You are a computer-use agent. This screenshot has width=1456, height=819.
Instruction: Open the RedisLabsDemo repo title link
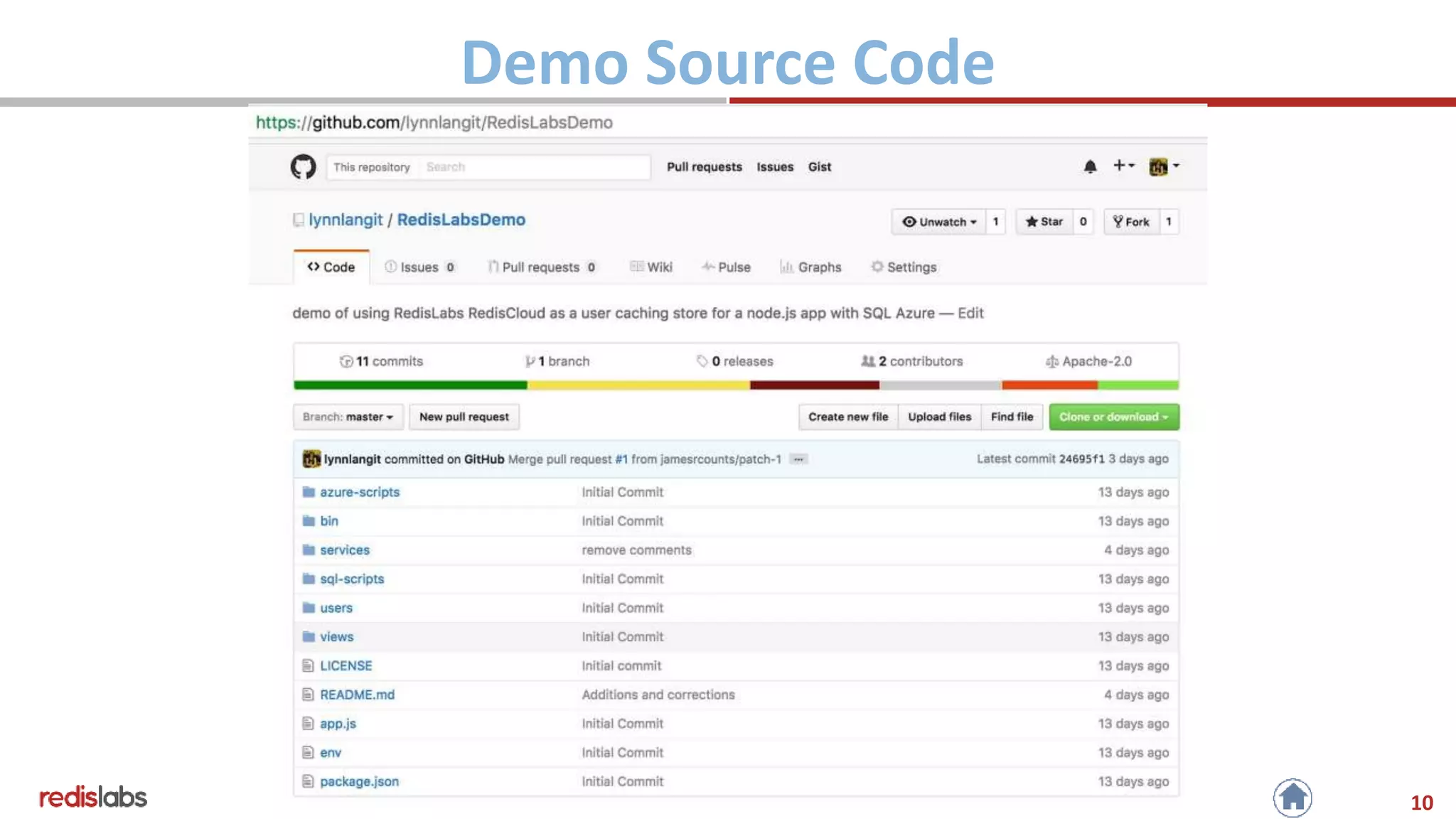coord(461,220)
